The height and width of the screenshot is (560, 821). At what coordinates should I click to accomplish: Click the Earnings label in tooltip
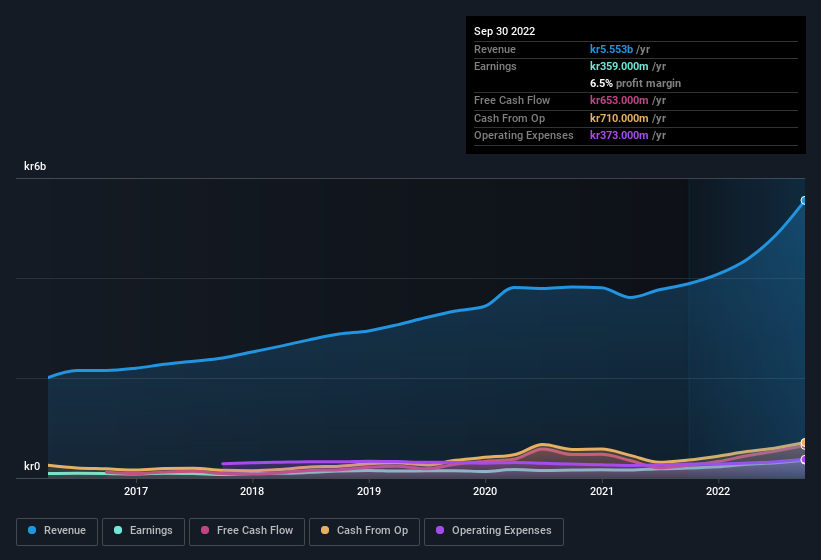495,66
